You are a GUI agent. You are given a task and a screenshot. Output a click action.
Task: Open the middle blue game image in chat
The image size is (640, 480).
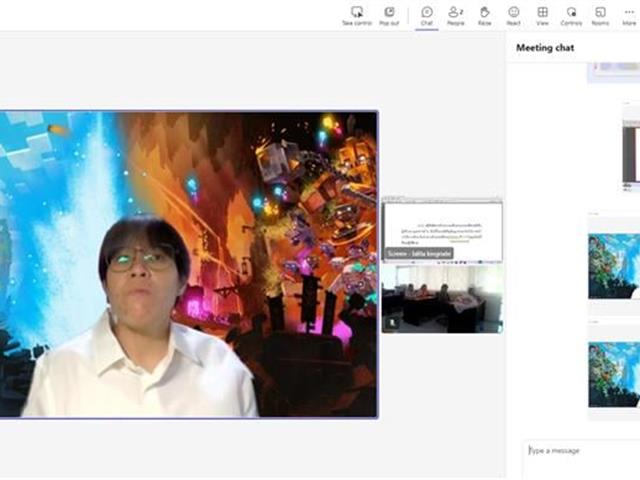click(x=614, y=266)
